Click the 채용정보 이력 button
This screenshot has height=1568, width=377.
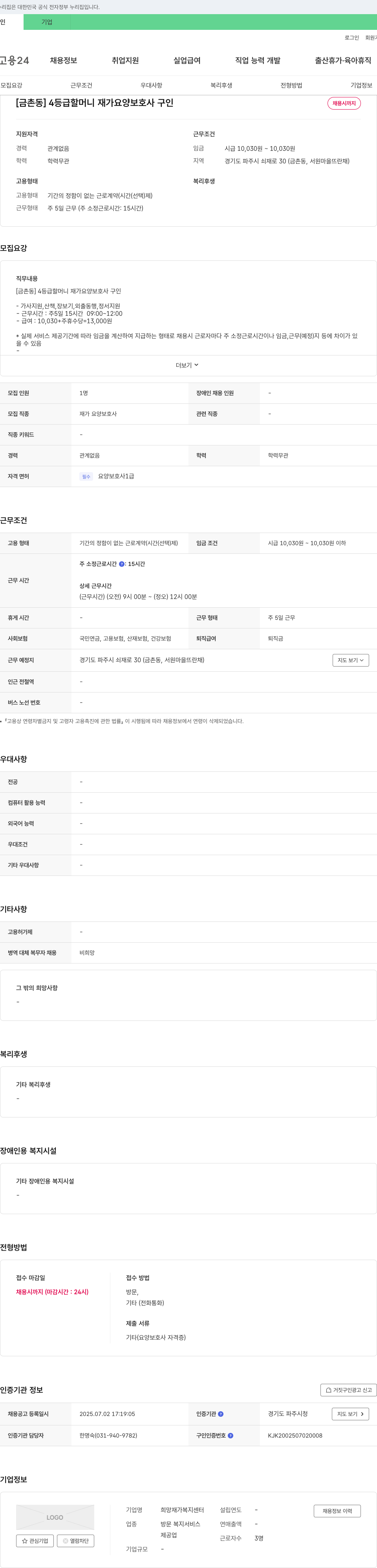[337, 1511]
